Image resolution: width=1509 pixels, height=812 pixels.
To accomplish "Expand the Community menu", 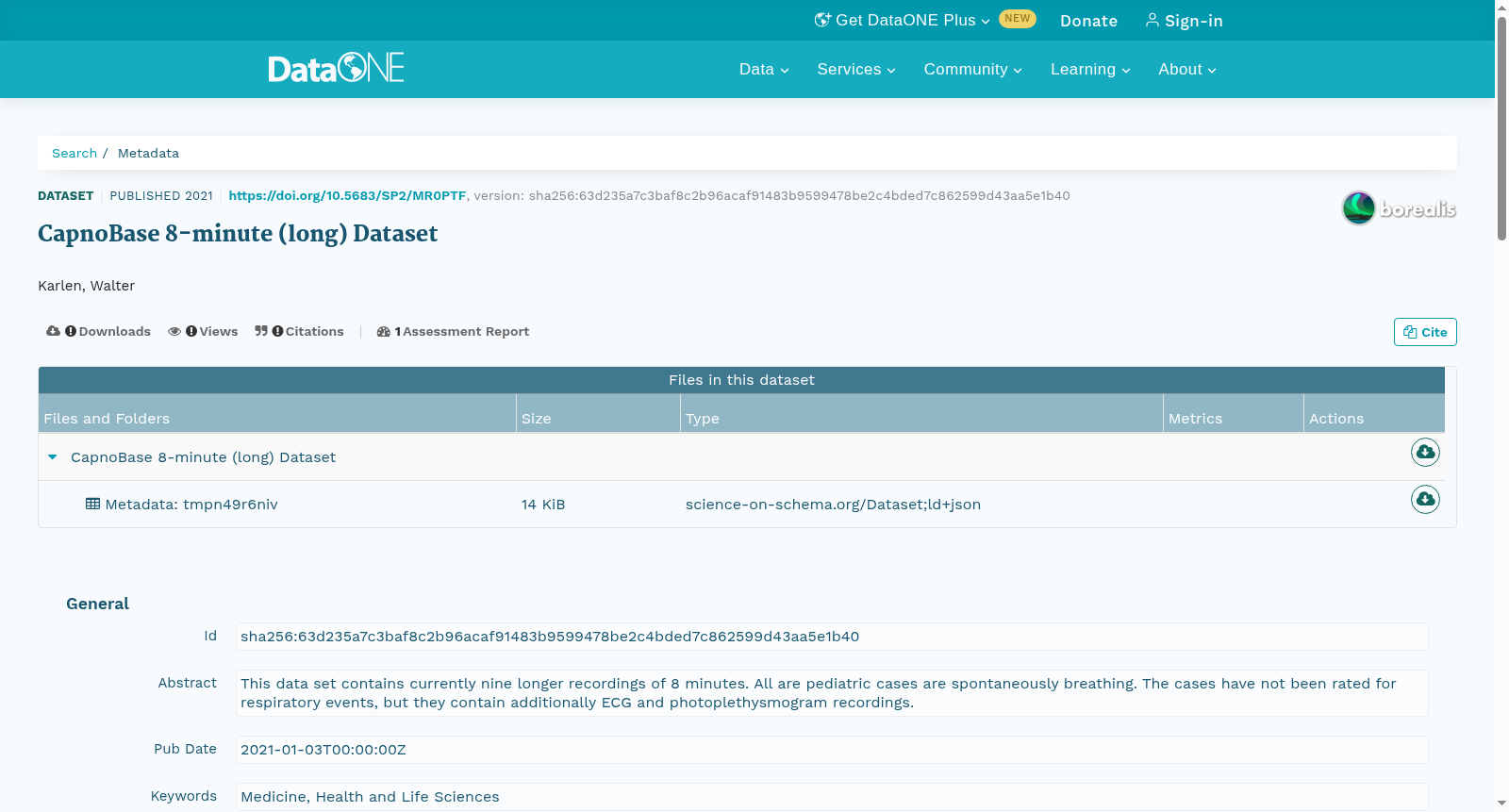I will [972, 69].
